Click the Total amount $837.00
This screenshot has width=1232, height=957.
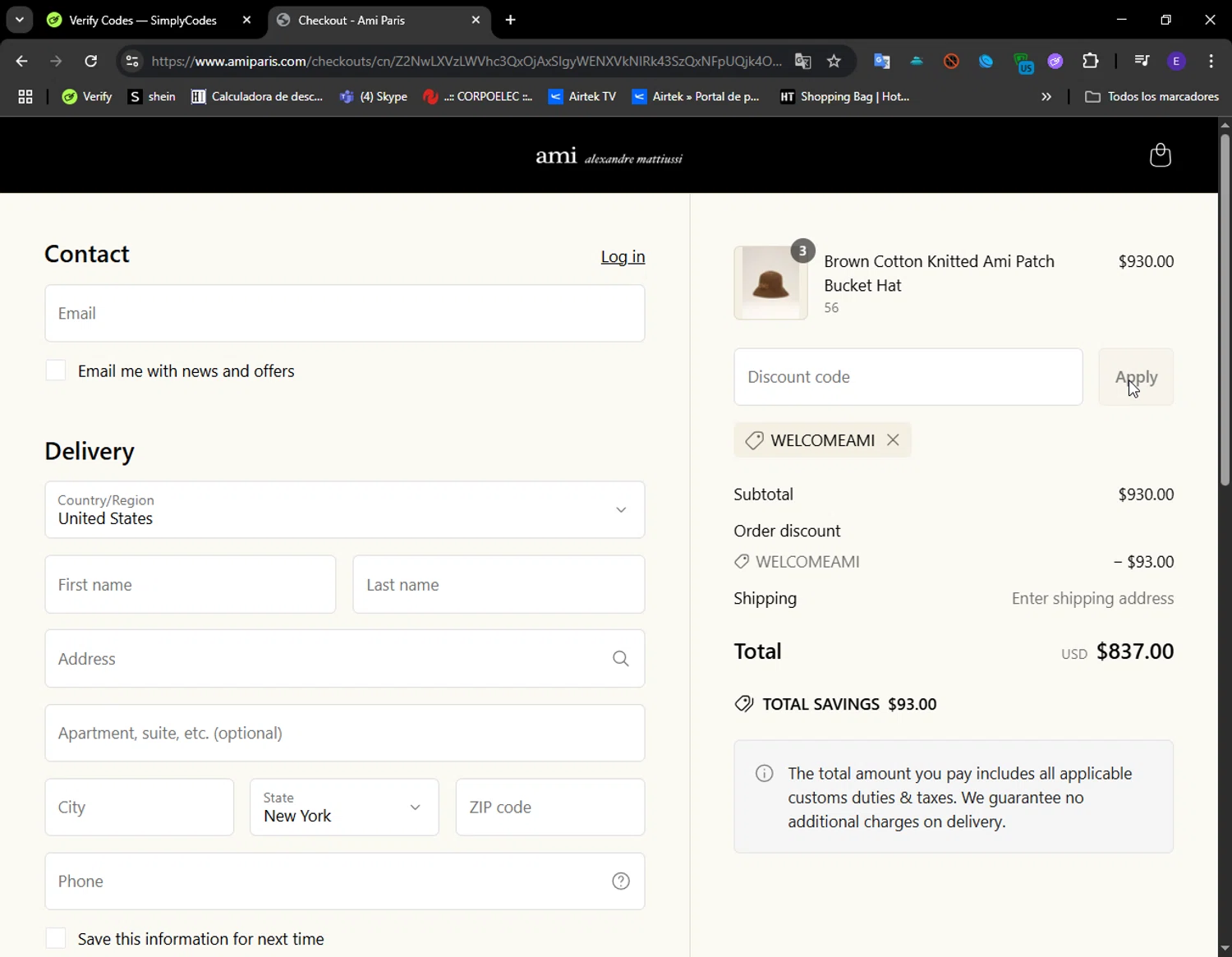click(x=1135, y=651)
